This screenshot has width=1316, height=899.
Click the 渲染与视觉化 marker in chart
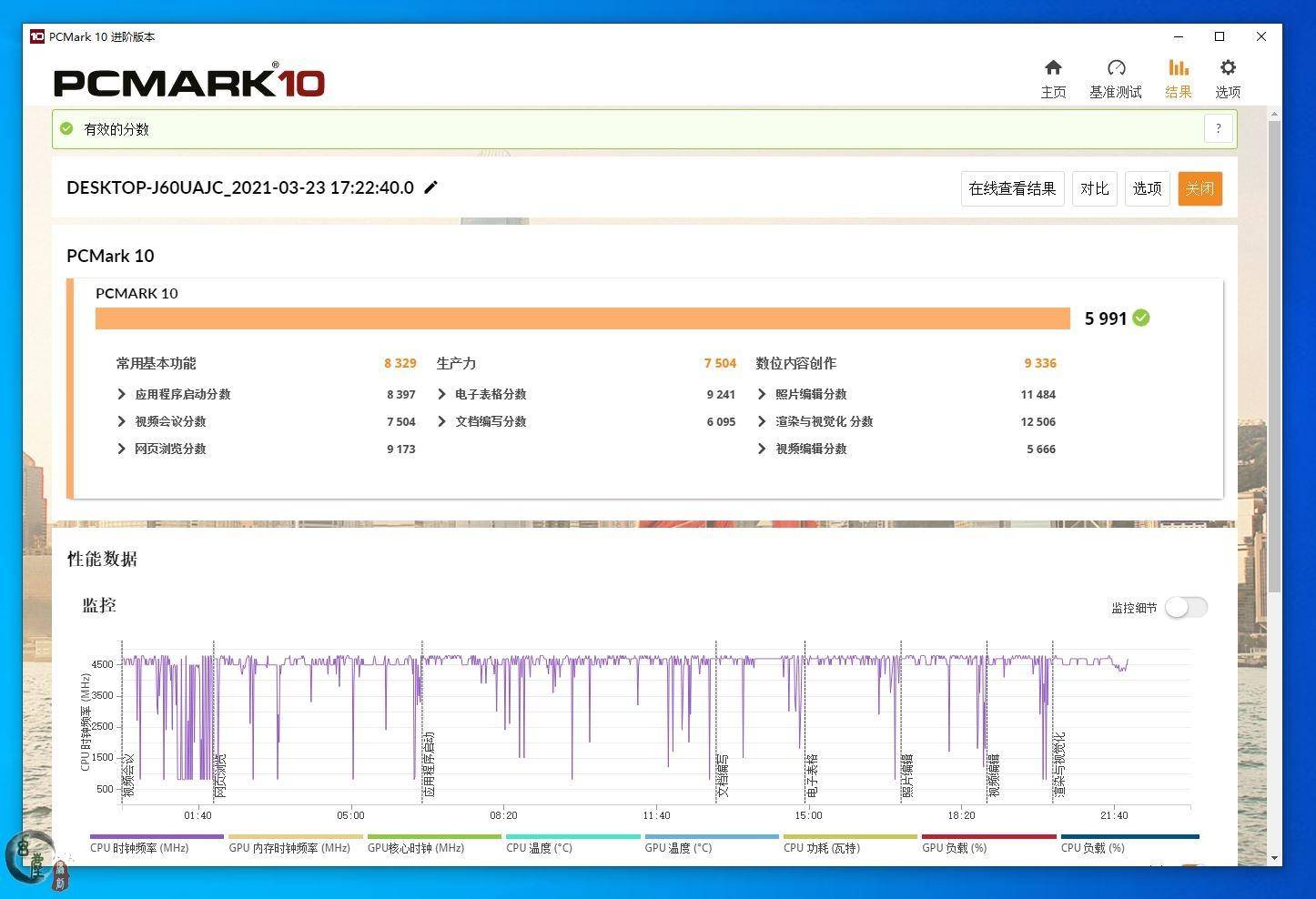pyautogui.click(x=1059, y=765)
